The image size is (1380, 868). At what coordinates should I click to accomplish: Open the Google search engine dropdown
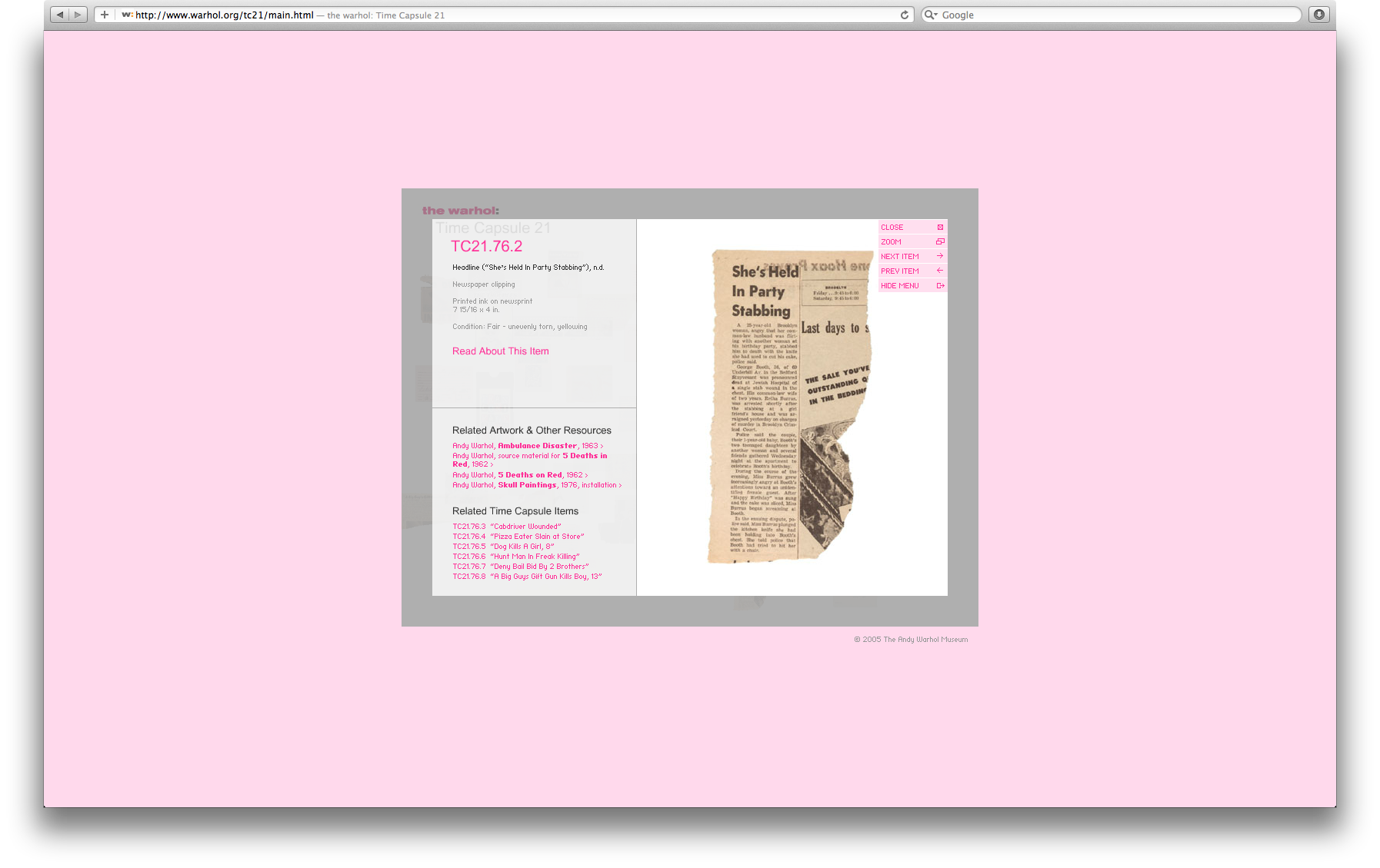click(x=931, y=14)
